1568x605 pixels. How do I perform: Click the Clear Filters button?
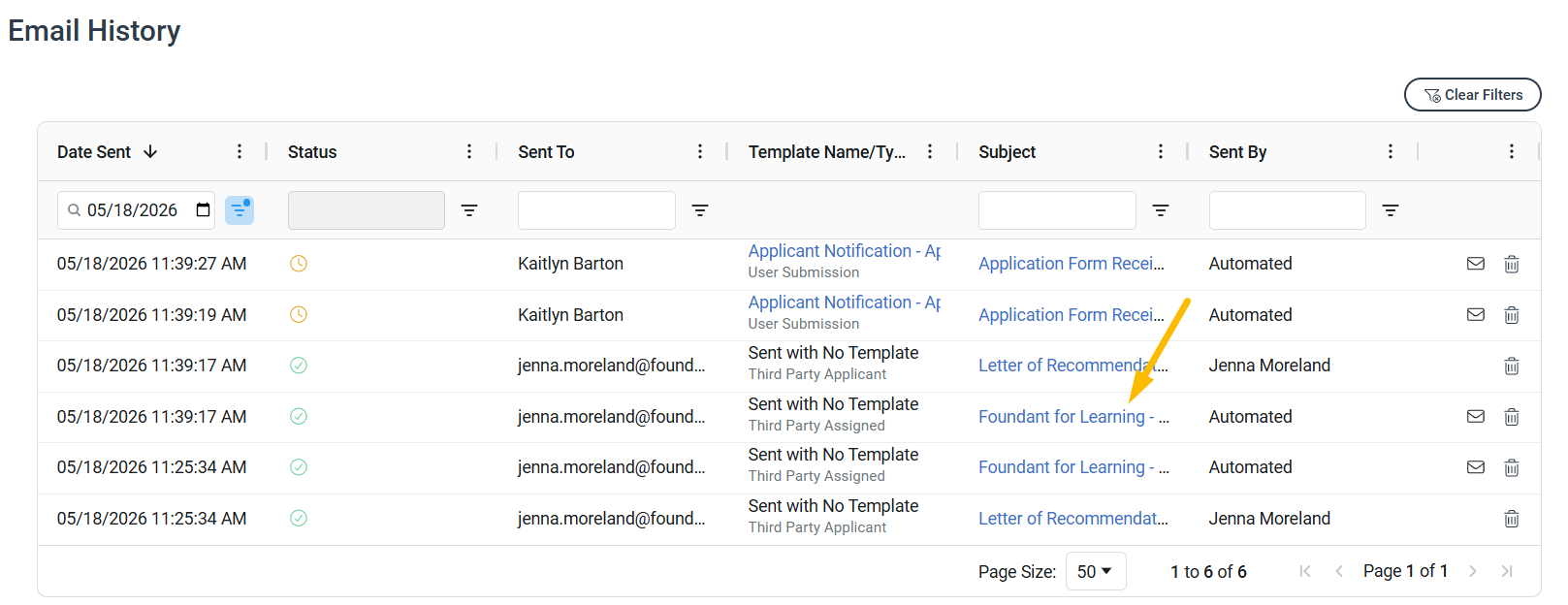(x=1472, y=95)
